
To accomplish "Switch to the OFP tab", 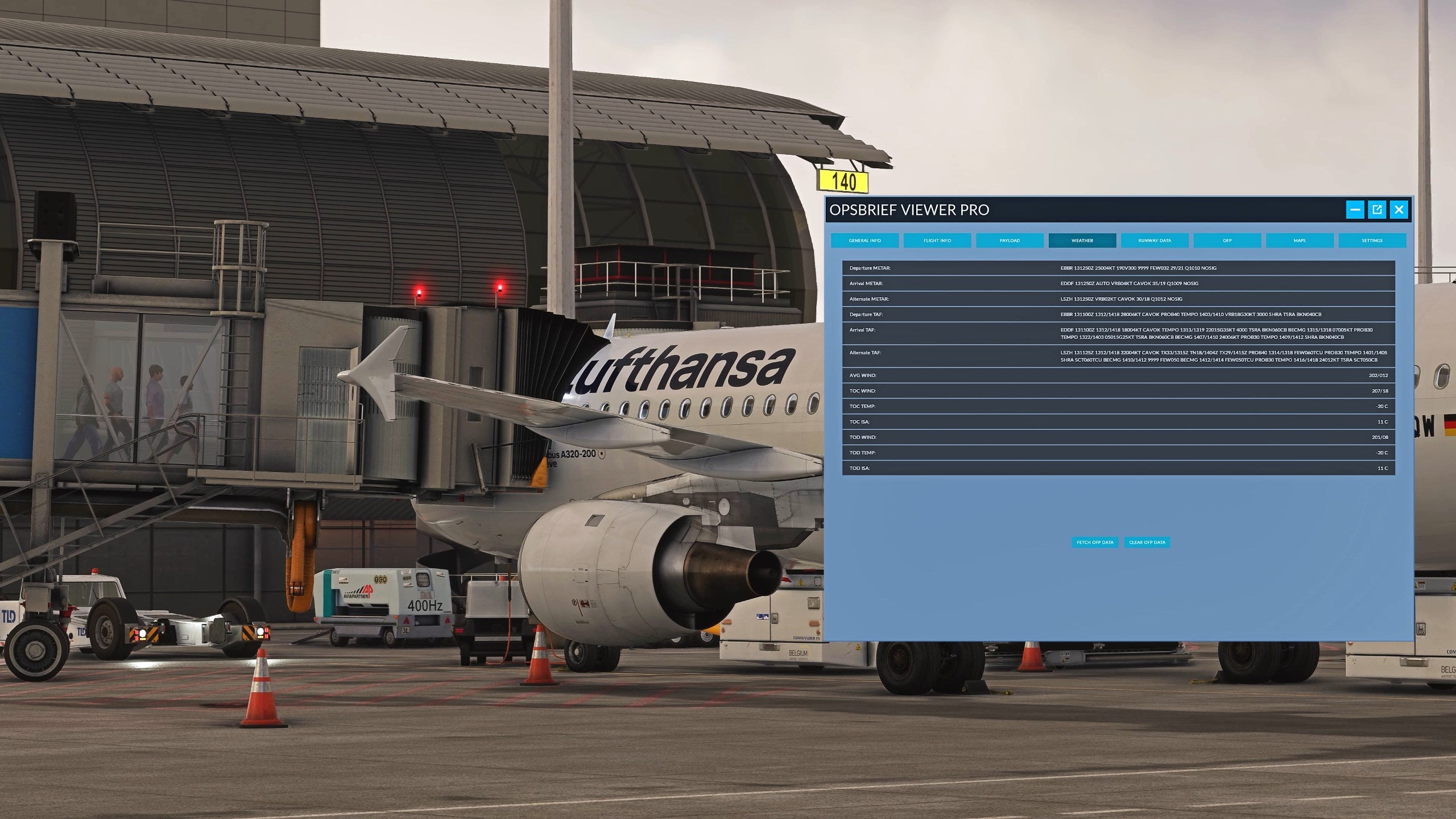I will (1227, 241).
